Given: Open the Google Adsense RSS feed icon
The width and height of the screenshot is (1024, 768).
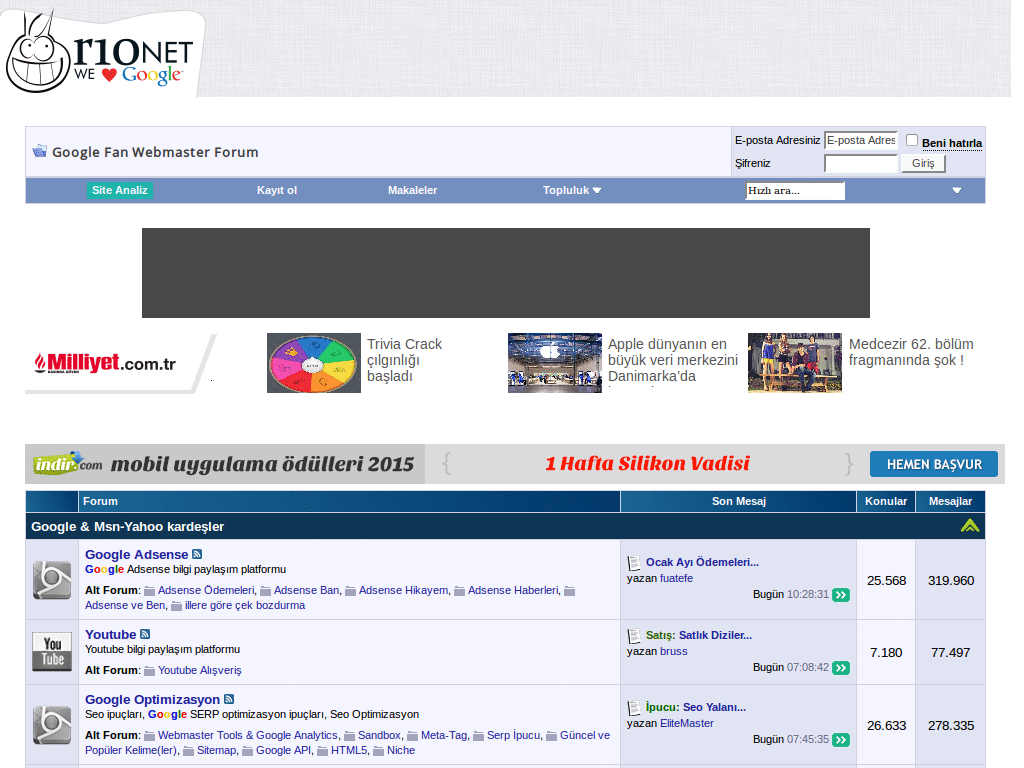Looking at the screenshot, I should point(197,554).
